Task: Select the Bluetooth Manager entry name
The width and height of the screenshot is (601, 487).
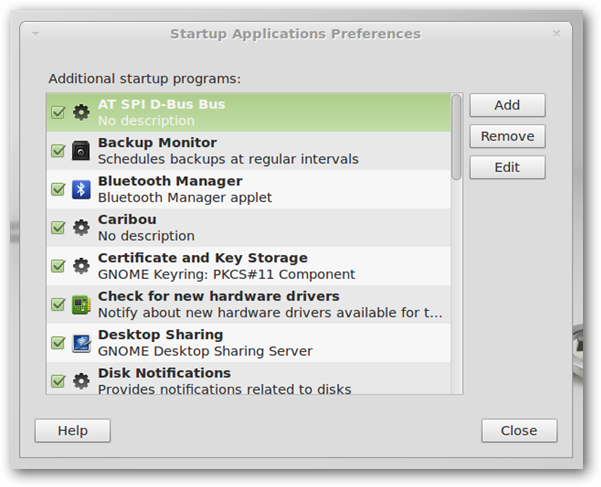Action: 170,181
